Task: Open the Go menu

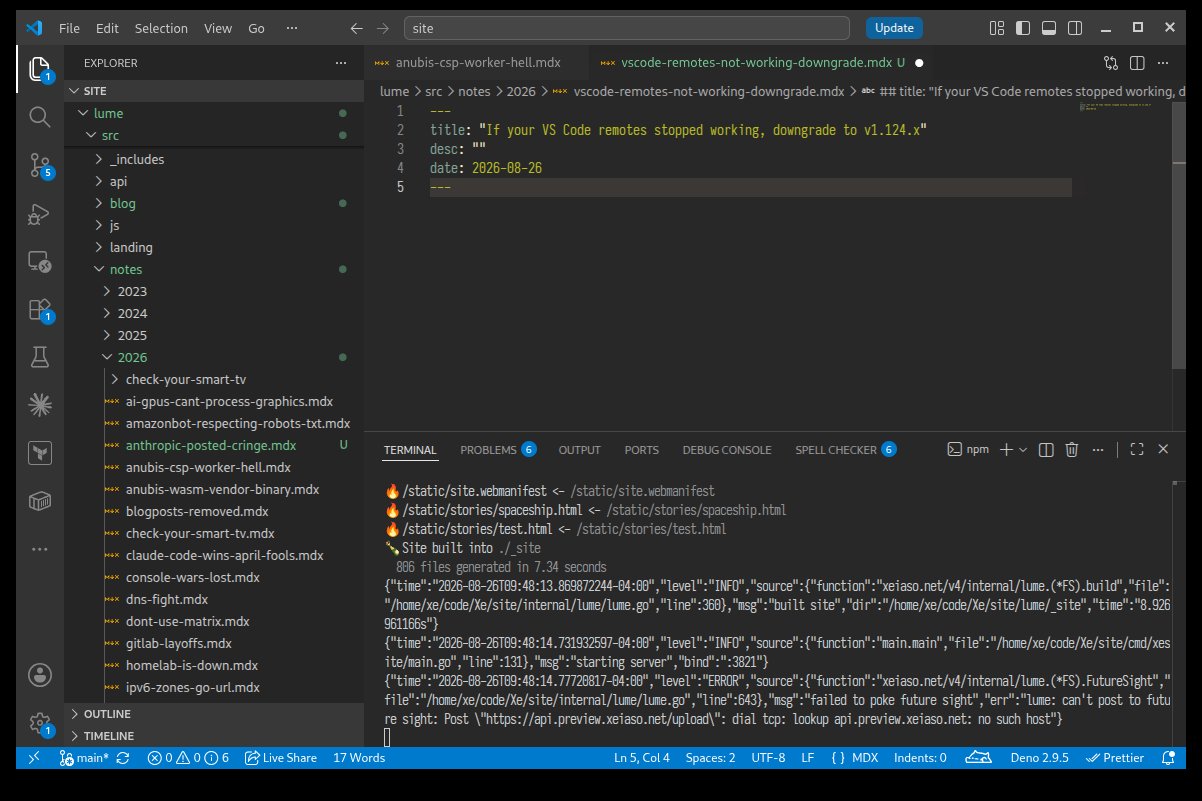Action: pos(256,28)
